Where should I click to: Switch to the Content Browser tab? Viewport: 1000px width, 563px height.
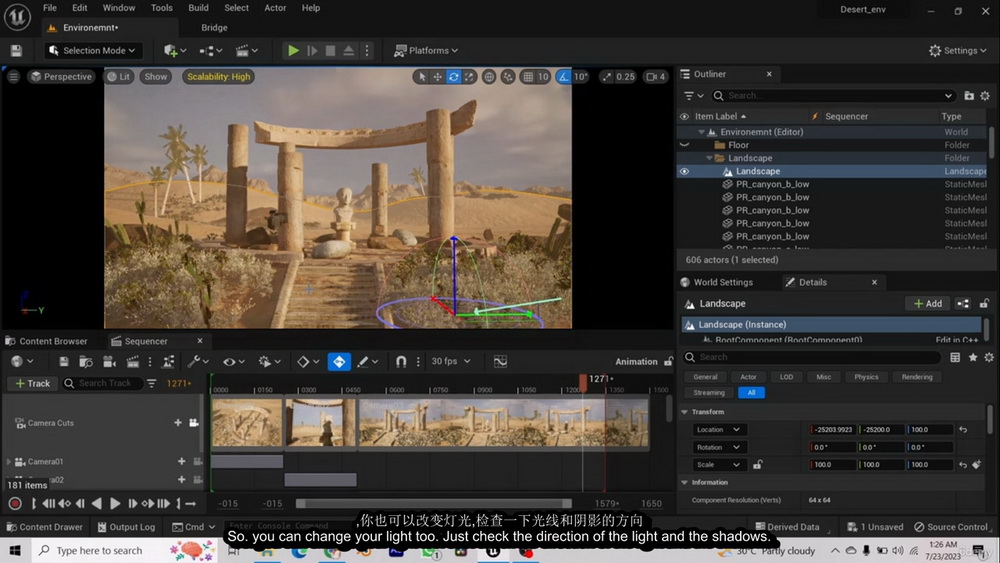pos(47,341)
